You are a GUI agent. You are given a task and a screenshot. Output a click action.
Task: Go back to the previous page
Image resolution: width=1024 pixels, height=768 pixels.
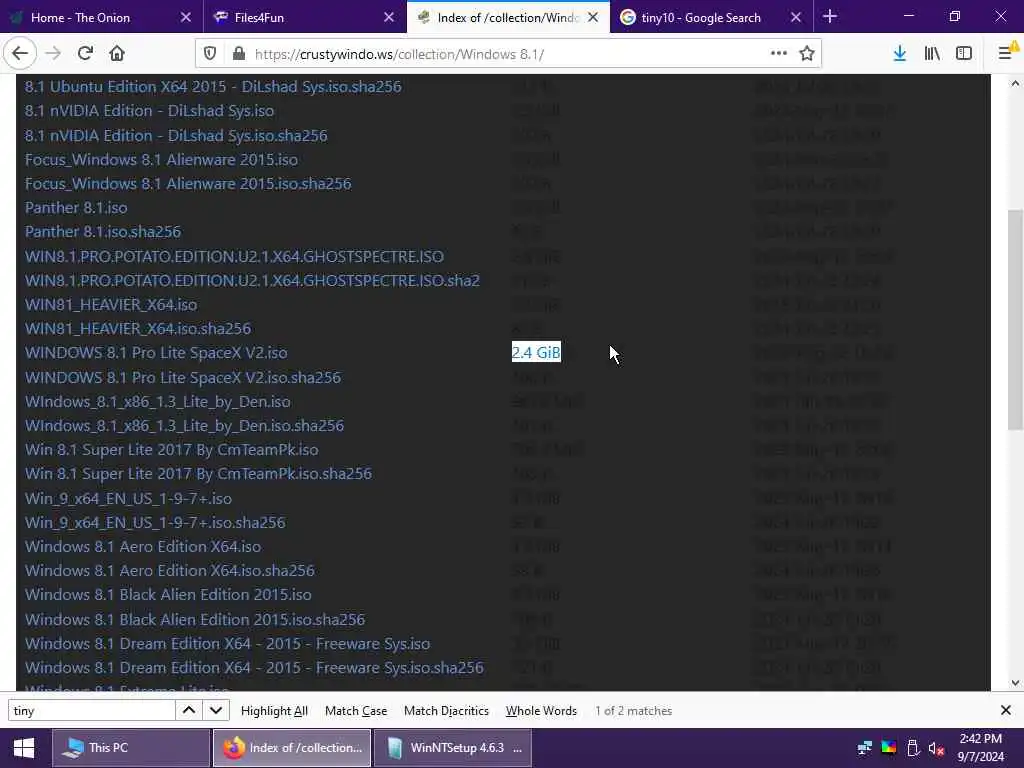[20, 54]
